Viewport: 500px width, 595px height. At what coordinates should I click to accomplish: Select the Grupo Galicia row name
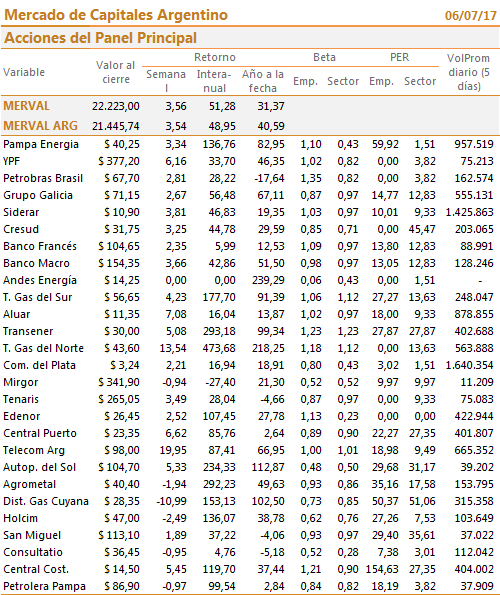coord(38,195)
